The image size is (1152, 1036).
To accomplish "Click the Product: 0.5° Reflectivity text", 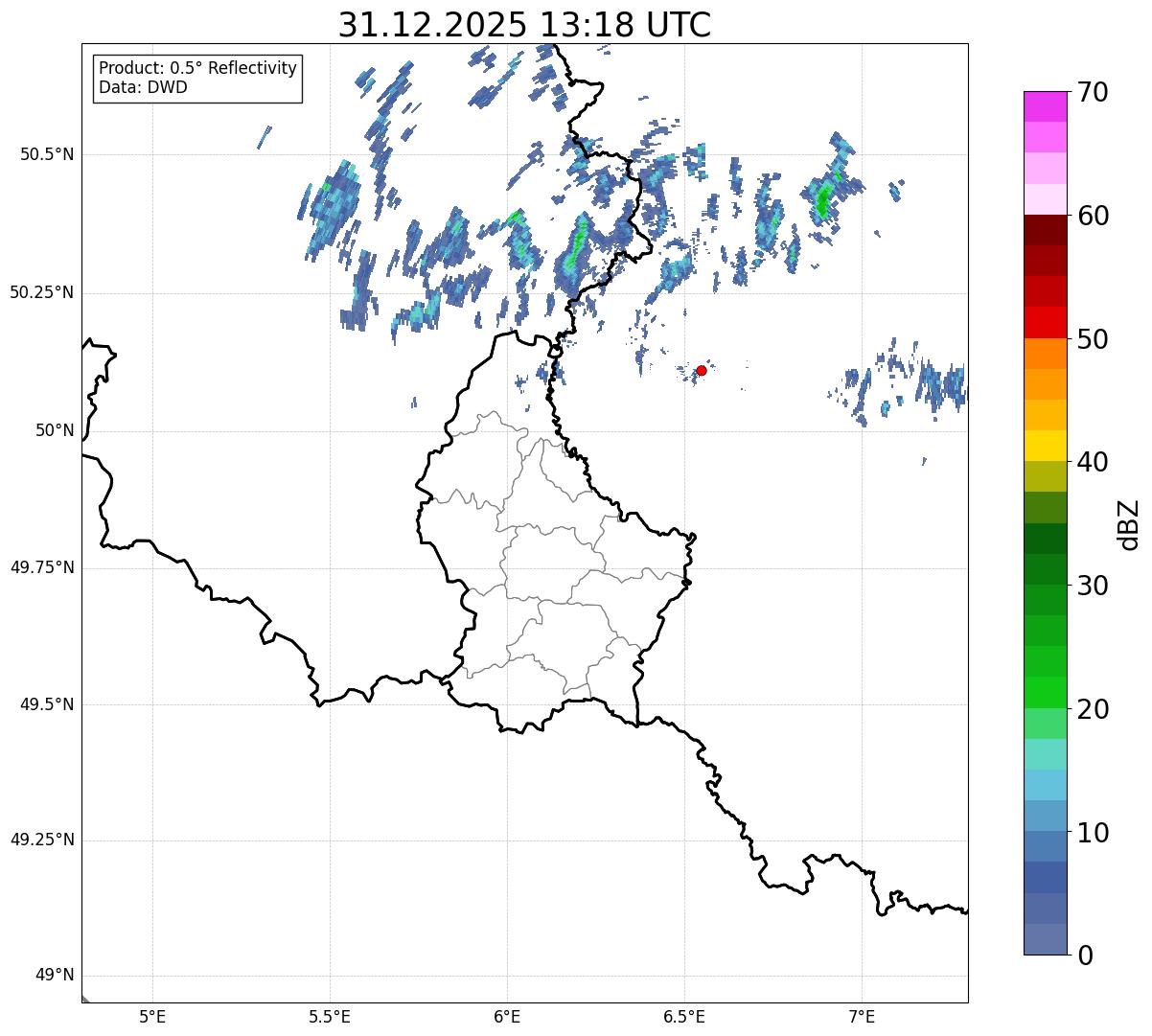I will point(197,69).
